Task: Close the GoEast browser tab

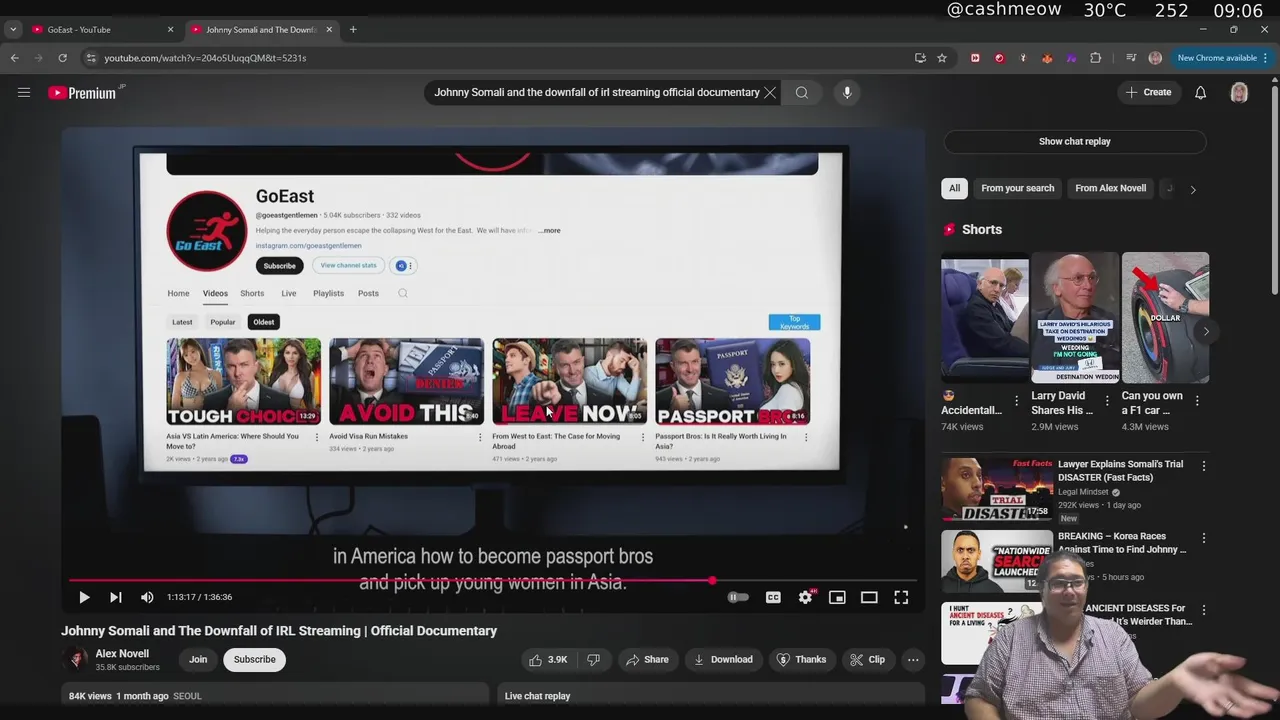Action: pyautogui.click(x=170, y=30)
